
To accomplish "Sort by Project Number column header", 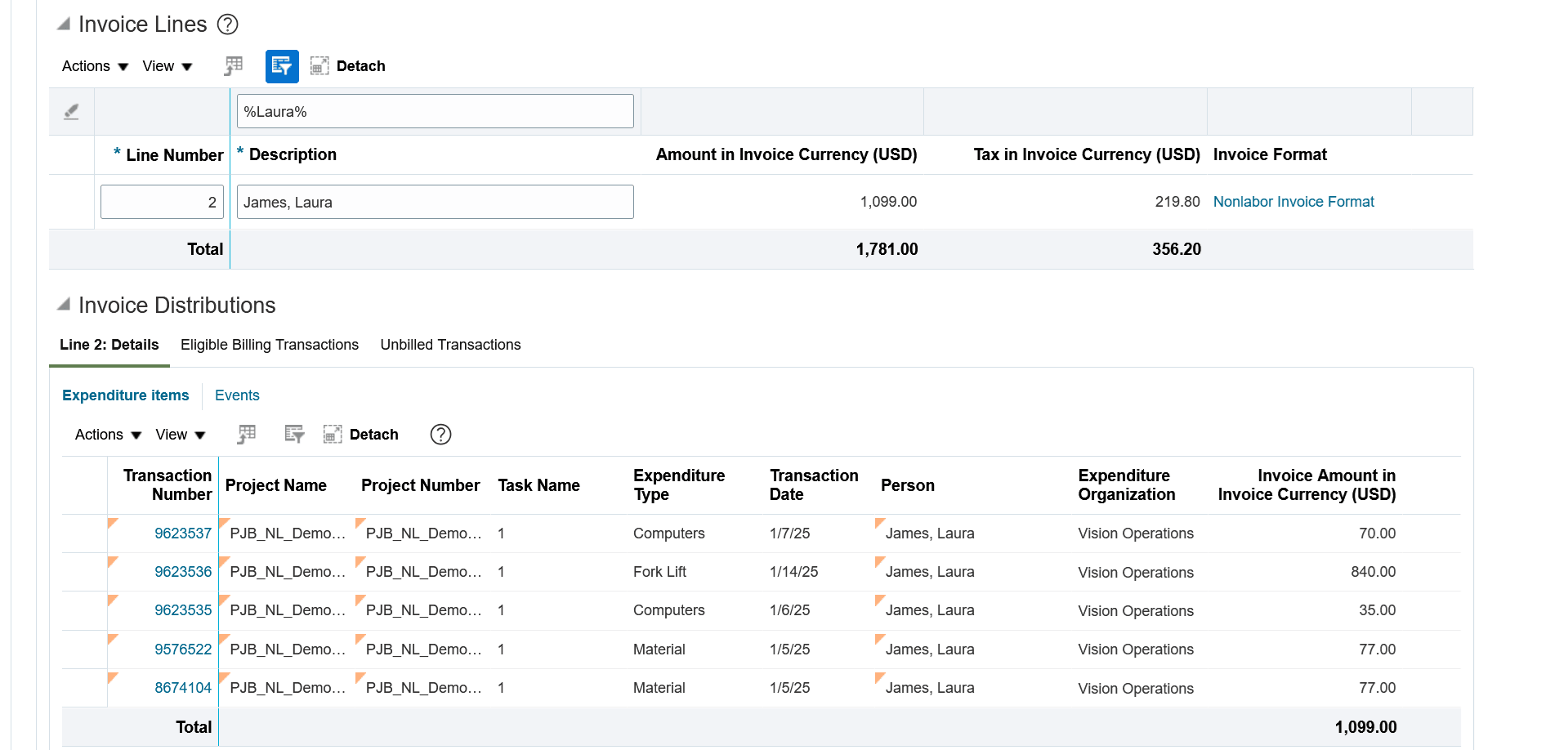I will click(421, 485).
